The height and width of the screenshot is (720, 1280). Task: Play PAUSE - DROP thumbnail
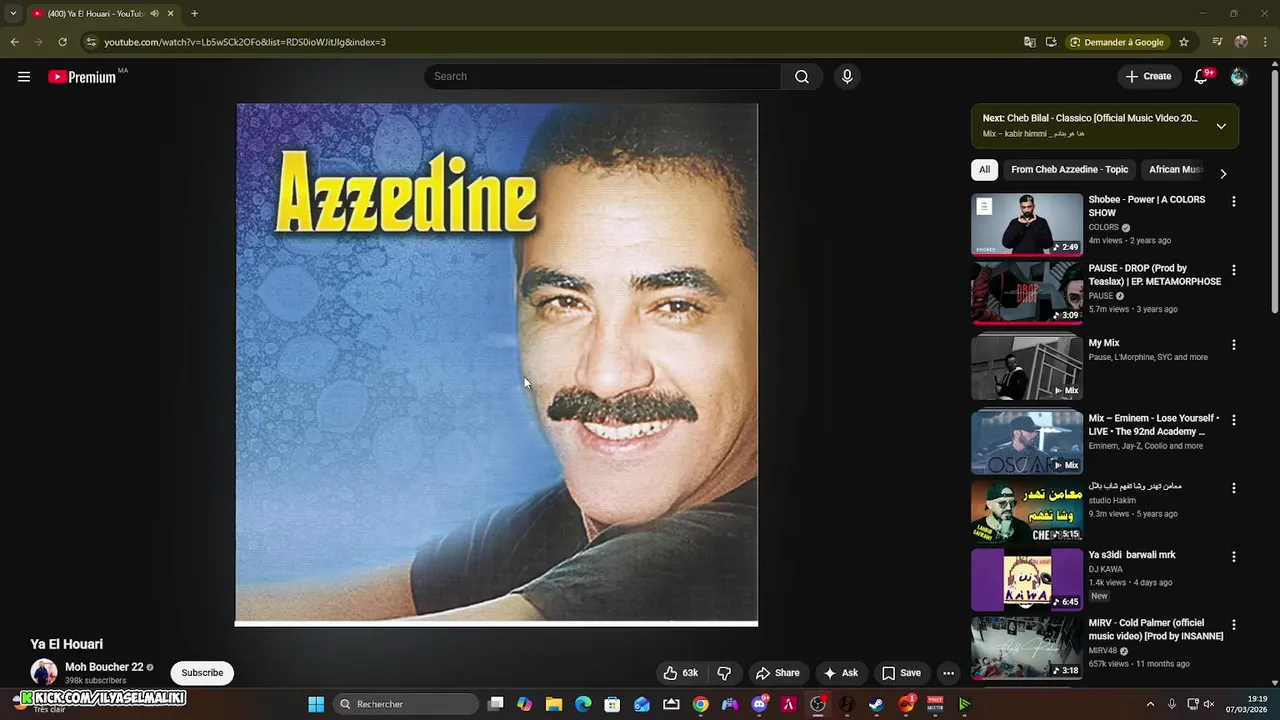pyautogui.click(x=1027, y=293)
